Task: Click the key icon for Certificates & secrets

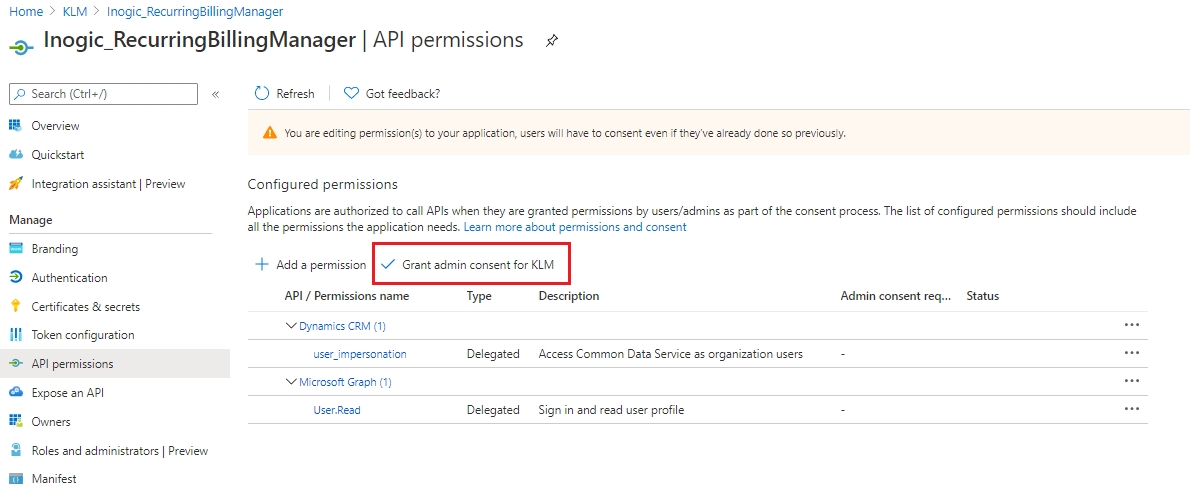Action: [x=15, y=307]
